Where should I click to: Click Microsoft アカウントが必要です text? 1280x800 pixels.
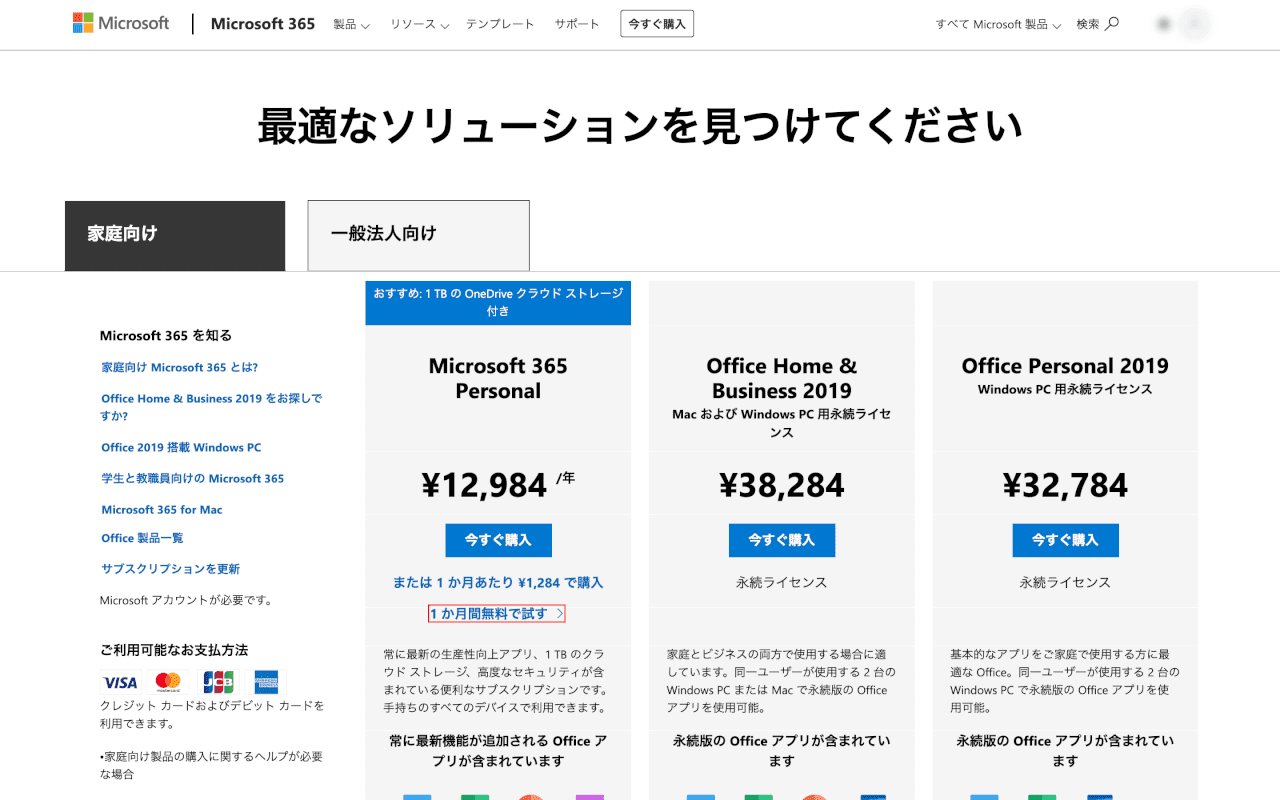[x=186, y=600]
